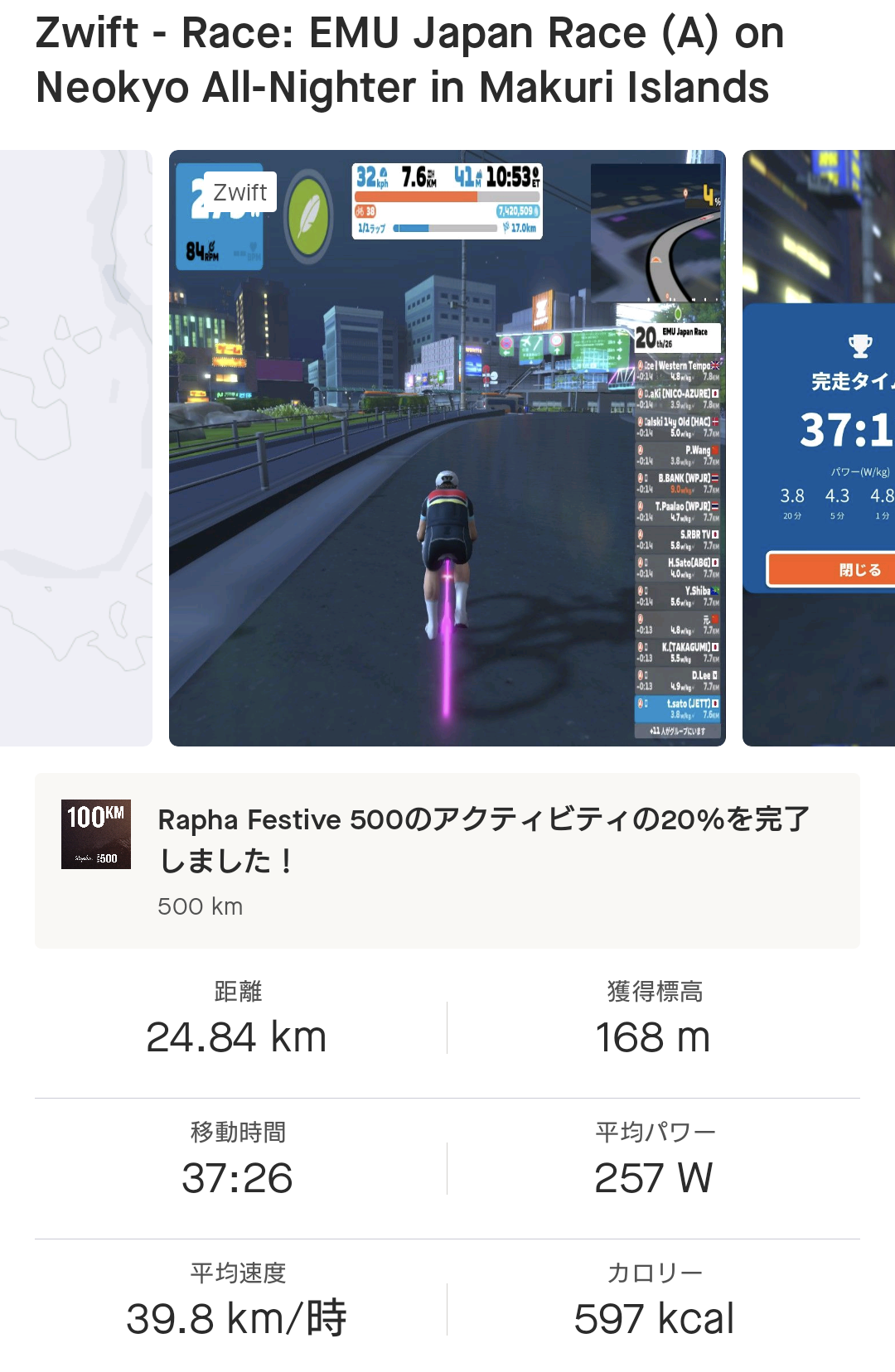Select the green feather powerup icon

pos(309,215)
